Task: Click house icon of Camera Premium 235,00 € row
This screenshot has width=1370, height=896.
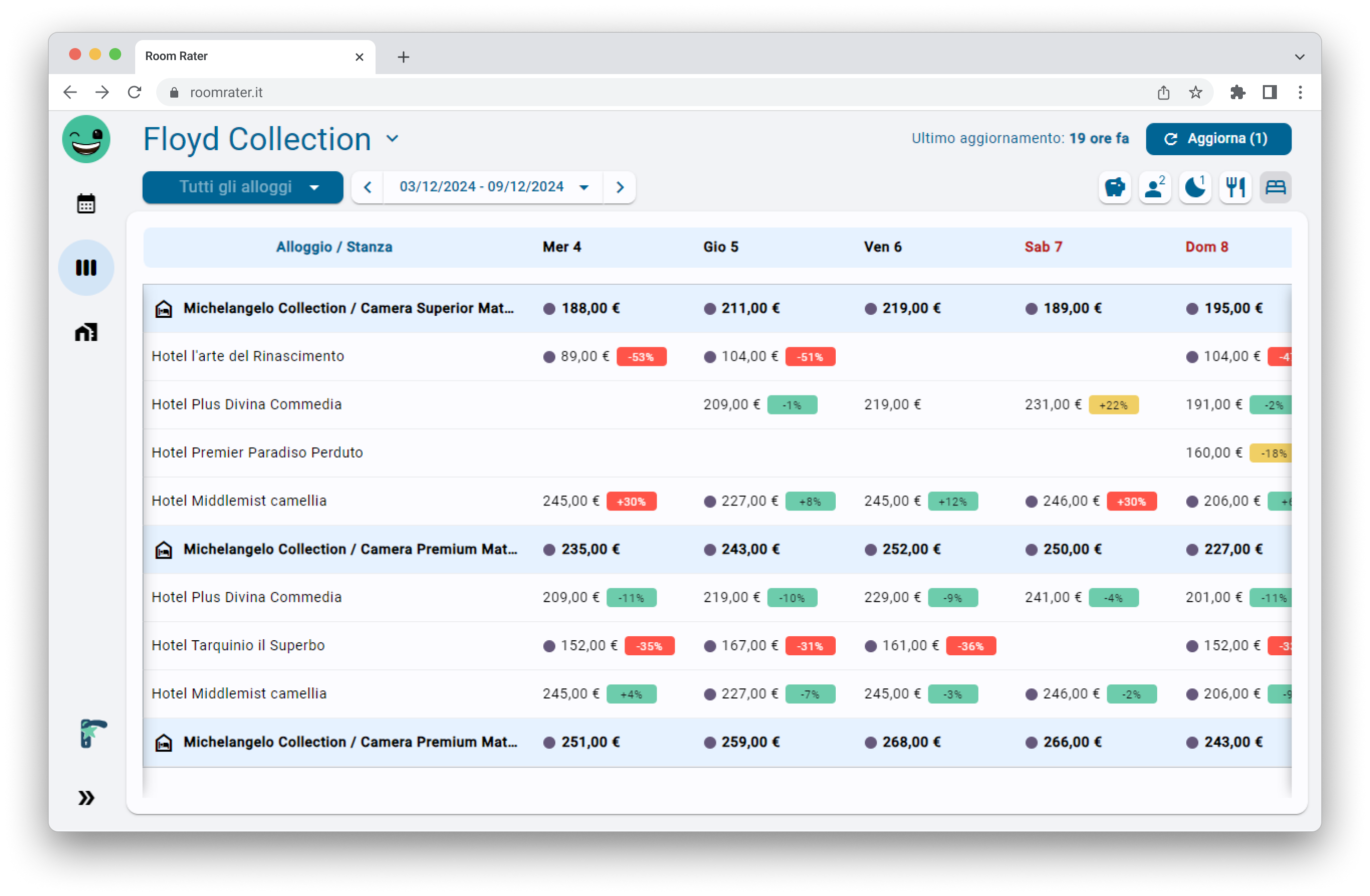Action: pyautogui.click(x=164, y=550)
